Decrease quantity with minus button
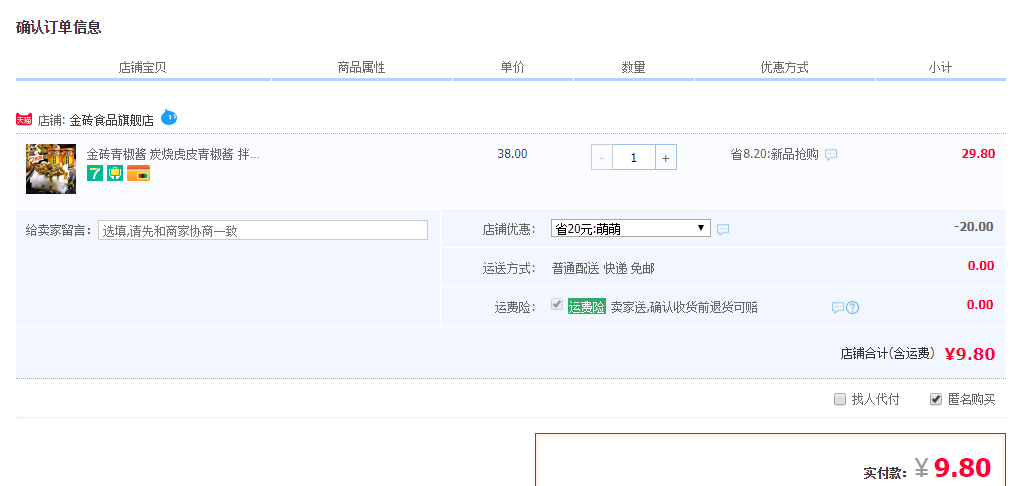This screenshot has height=486, width=1012. pos(602,157)
